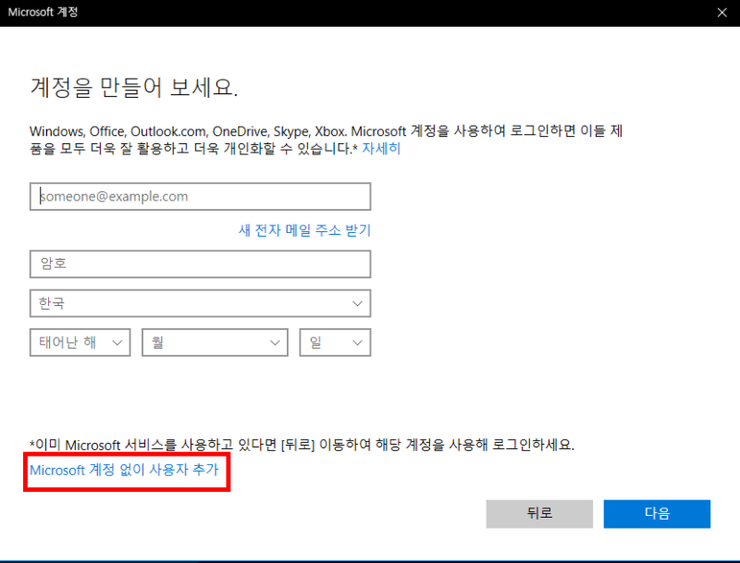Click the Microsoft 계정 window title text

pos(42,12)
